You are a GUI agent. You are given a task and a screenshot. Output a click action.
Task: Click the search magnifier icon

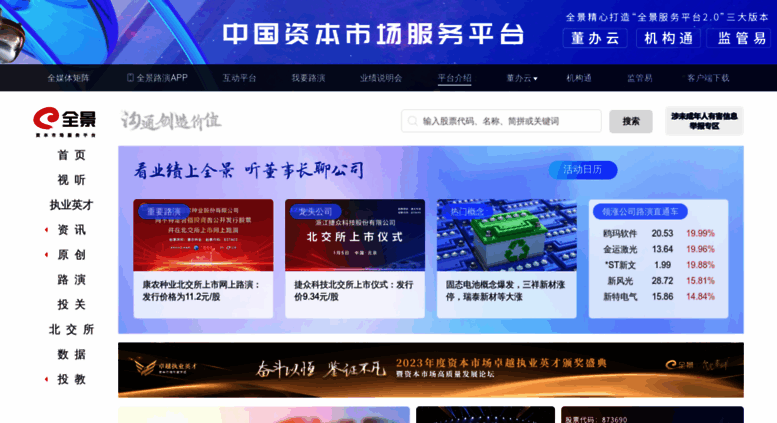coord(412,121)
